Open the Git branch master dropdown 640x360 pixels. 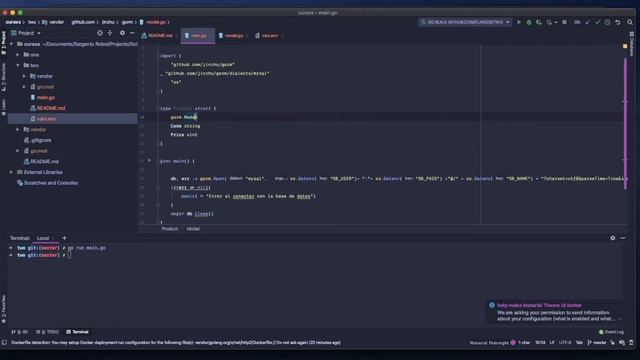tap(597, 343)
